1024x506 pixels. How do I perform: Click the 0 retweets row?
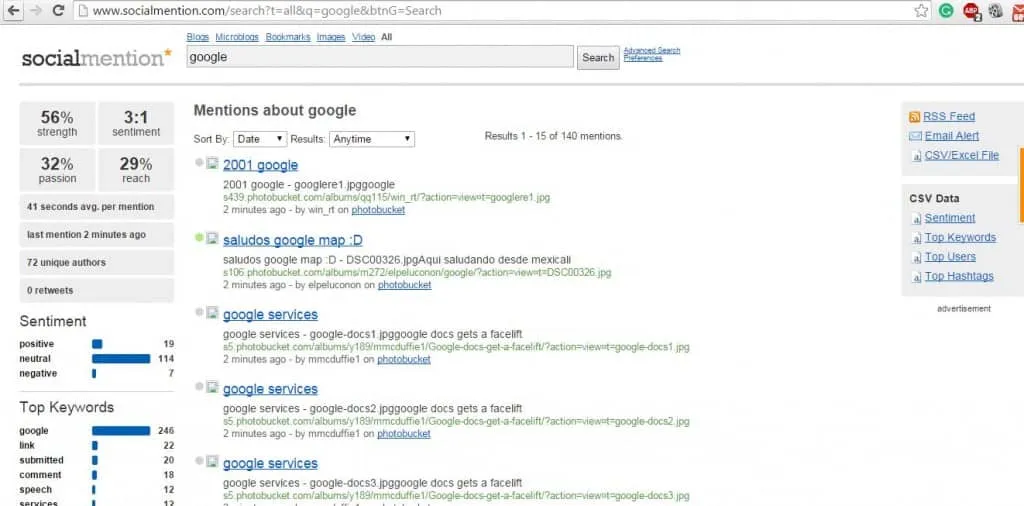click(x=97, y=291)
